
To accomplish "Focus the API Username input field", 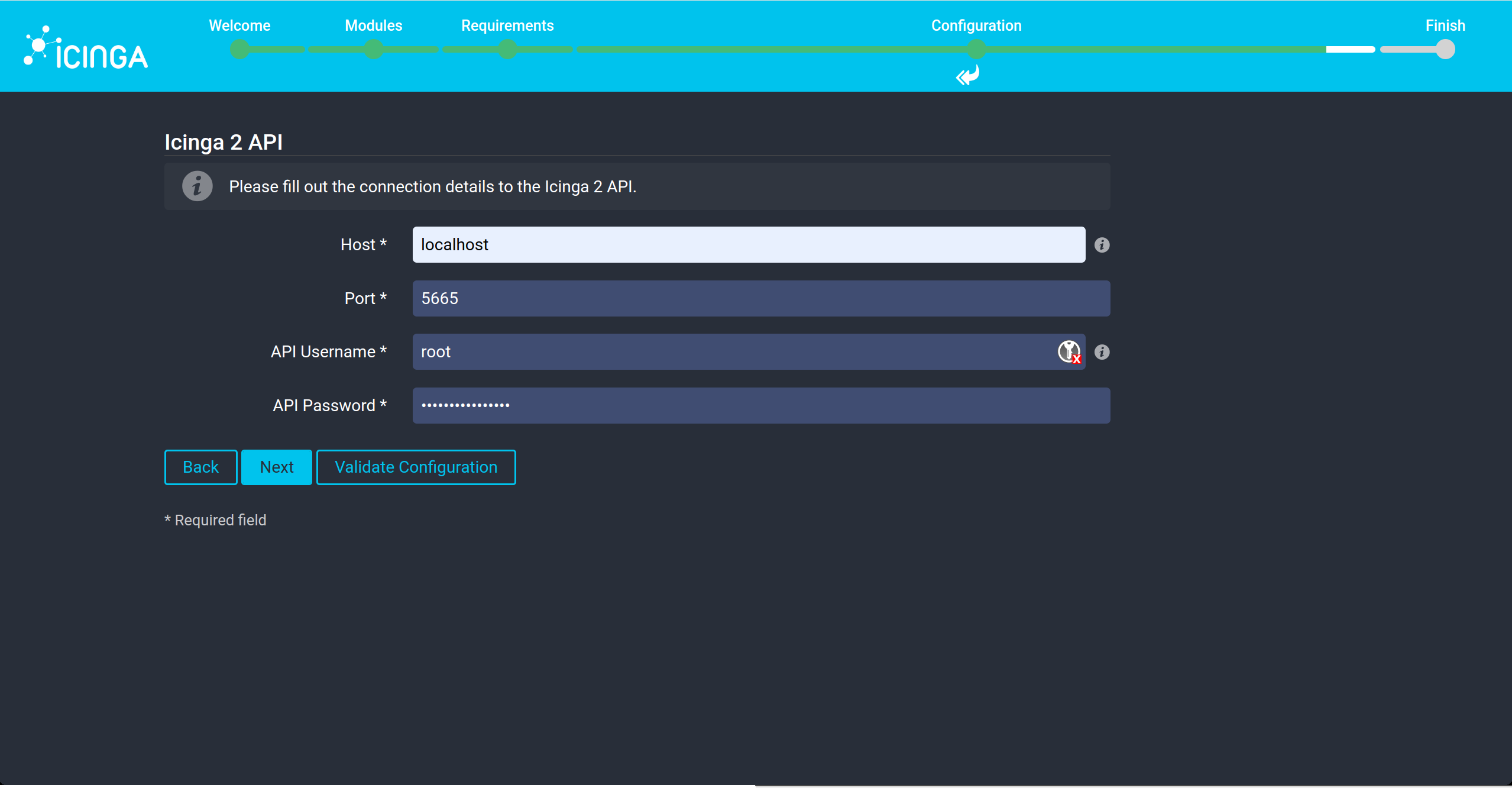I will point(749,352).
